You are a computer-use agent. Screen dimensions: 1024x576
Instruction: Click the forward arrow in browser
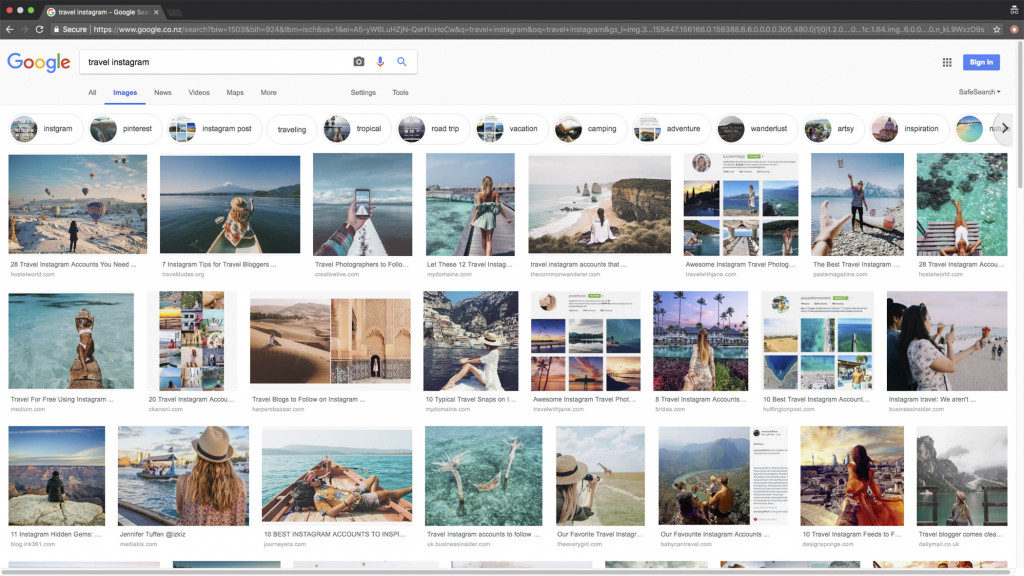tap(24, 29)
